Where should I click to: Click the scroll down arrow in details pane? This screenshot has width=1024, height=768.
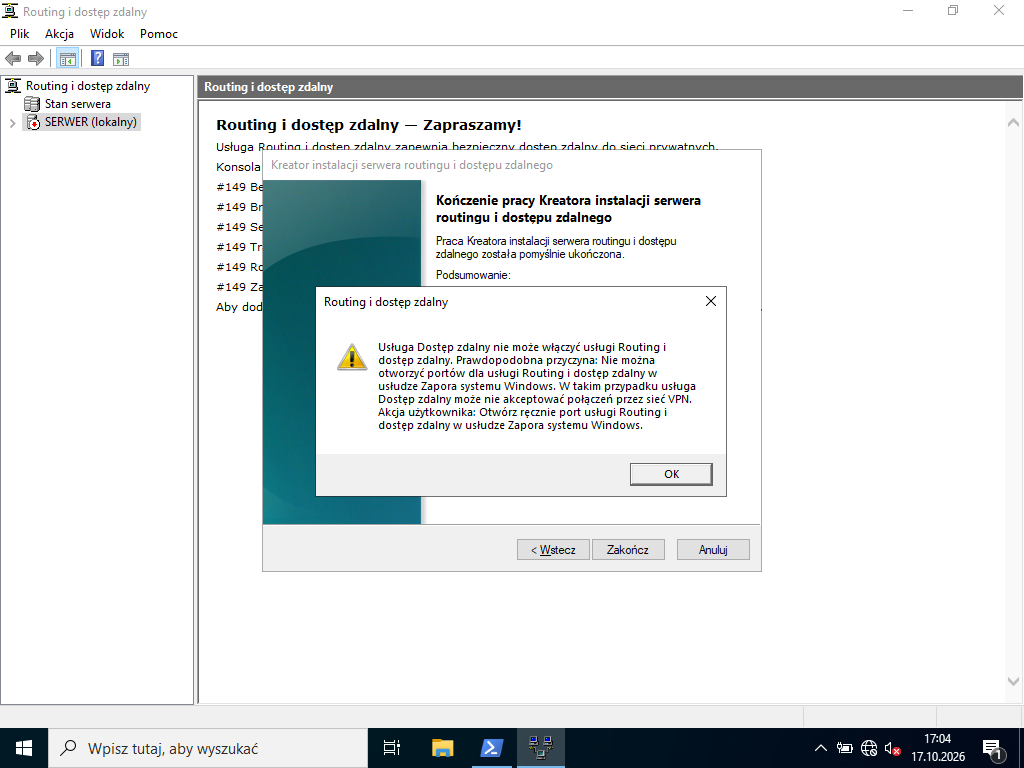(1013, 681)
